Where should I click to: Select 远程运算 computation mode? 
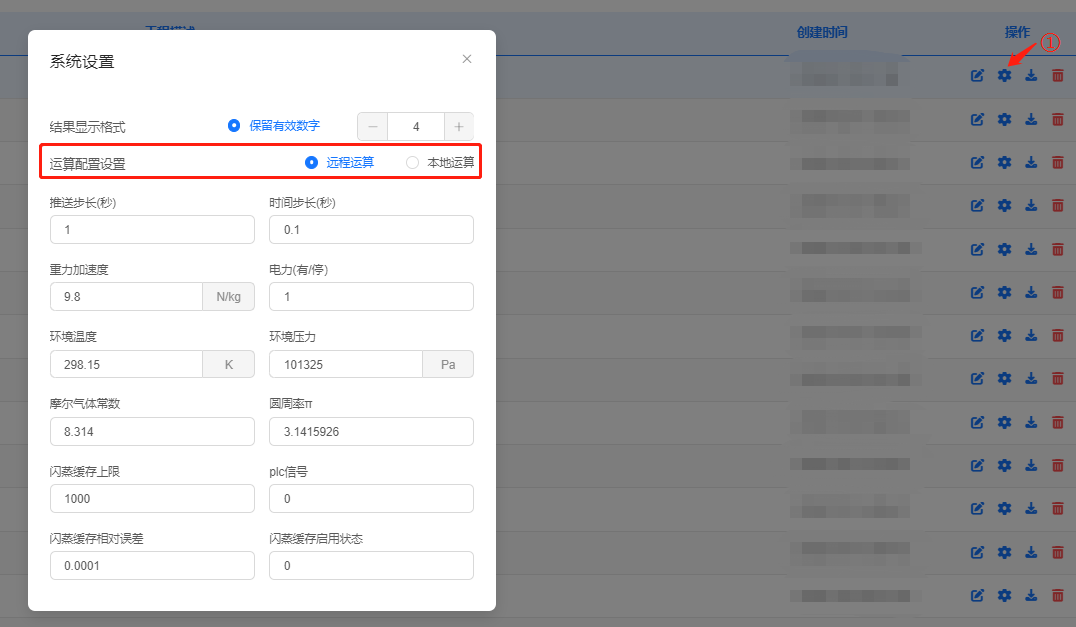tap(340, 163)
